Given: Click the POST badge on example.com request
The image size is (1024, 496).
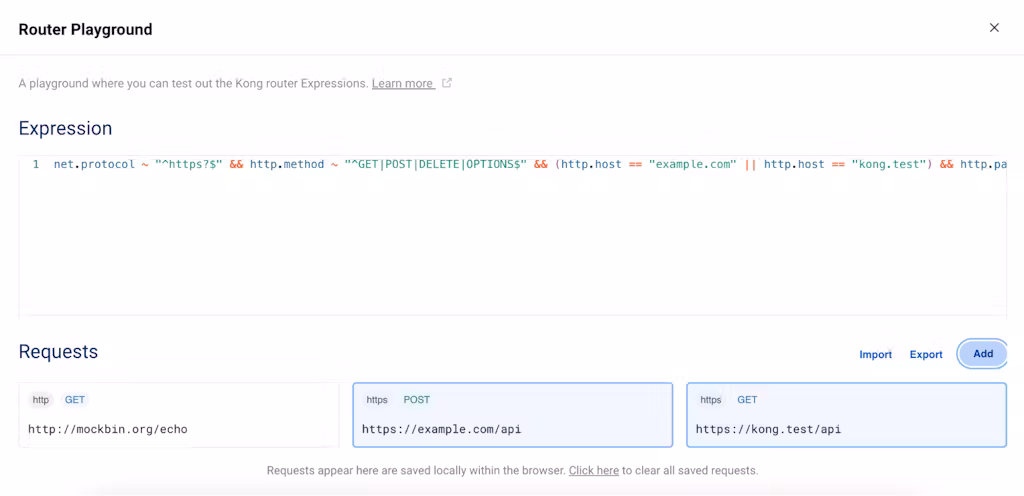Looking at the screenshot, I should click(416, 400).
